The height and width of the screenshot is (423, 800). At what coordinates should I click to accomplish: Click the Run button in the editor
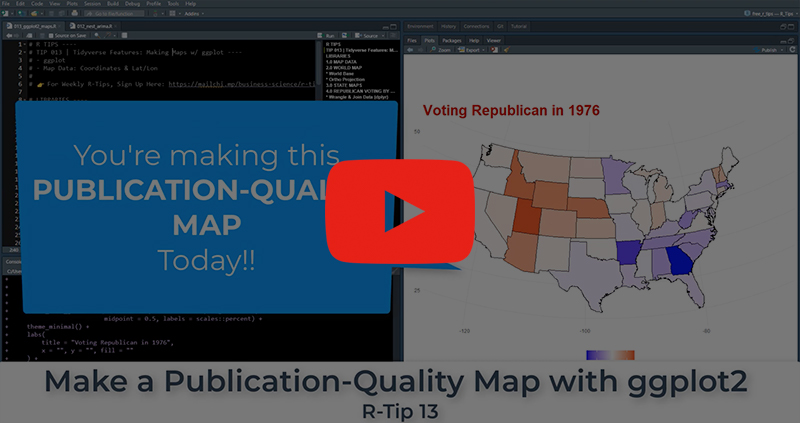pos(327,36)
